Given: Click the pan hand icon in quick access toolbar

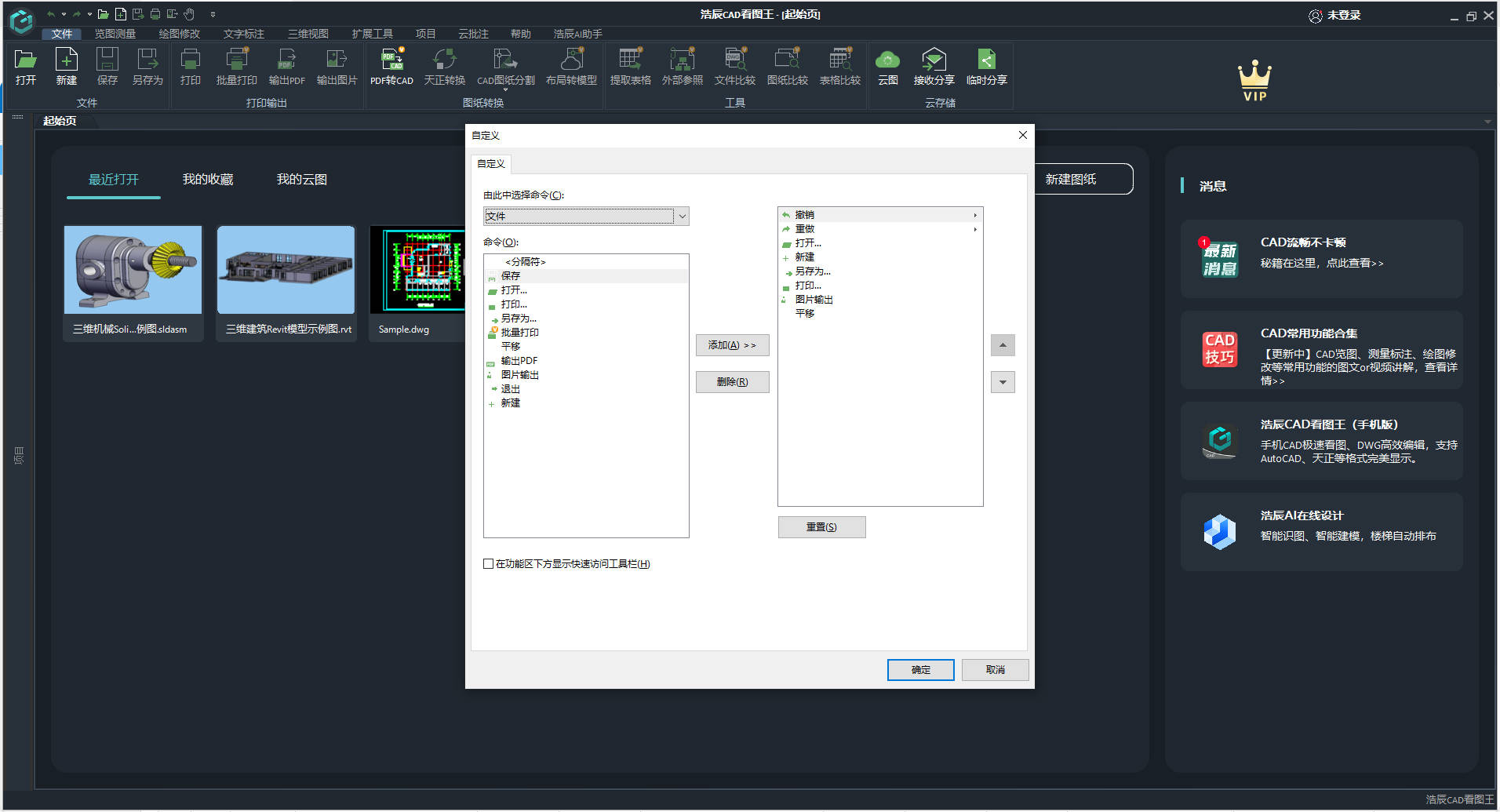Looking at the screenshot, I should tap(189, 14).
